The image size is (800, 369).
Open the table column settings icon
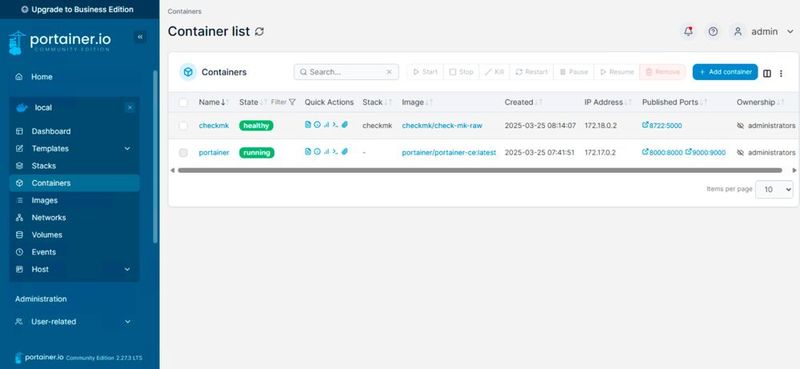click(x=767, y=73)
